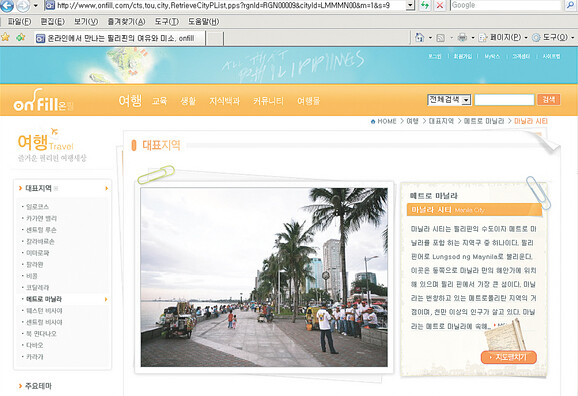Click the site search text field
Screen dimensions: 578x396
(504, 100)
